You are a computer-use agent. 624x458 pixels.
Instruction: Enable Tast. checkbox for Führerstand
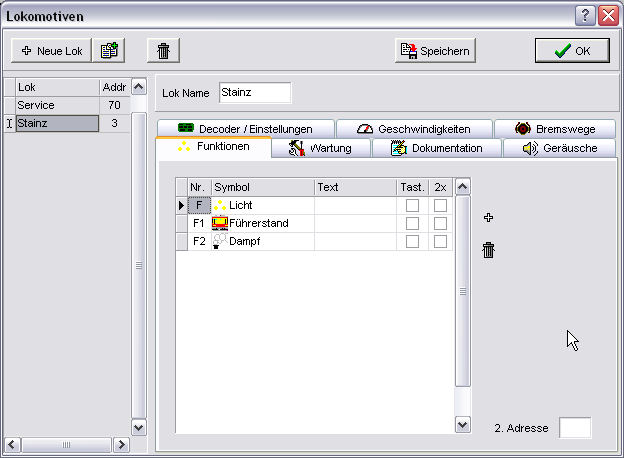point(412,223)
